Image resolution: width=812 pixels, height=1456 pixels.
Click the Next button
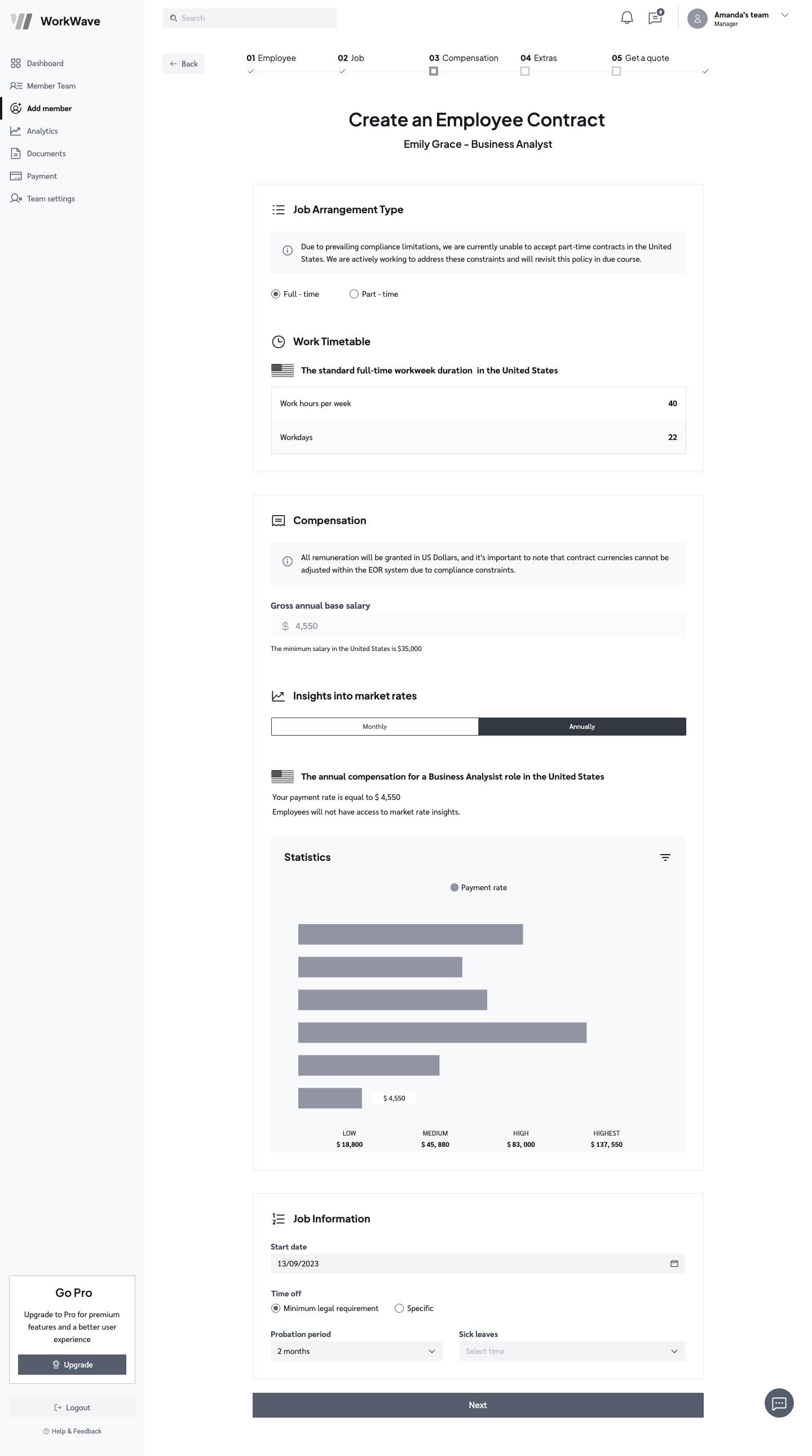[x=478, y=1405]
